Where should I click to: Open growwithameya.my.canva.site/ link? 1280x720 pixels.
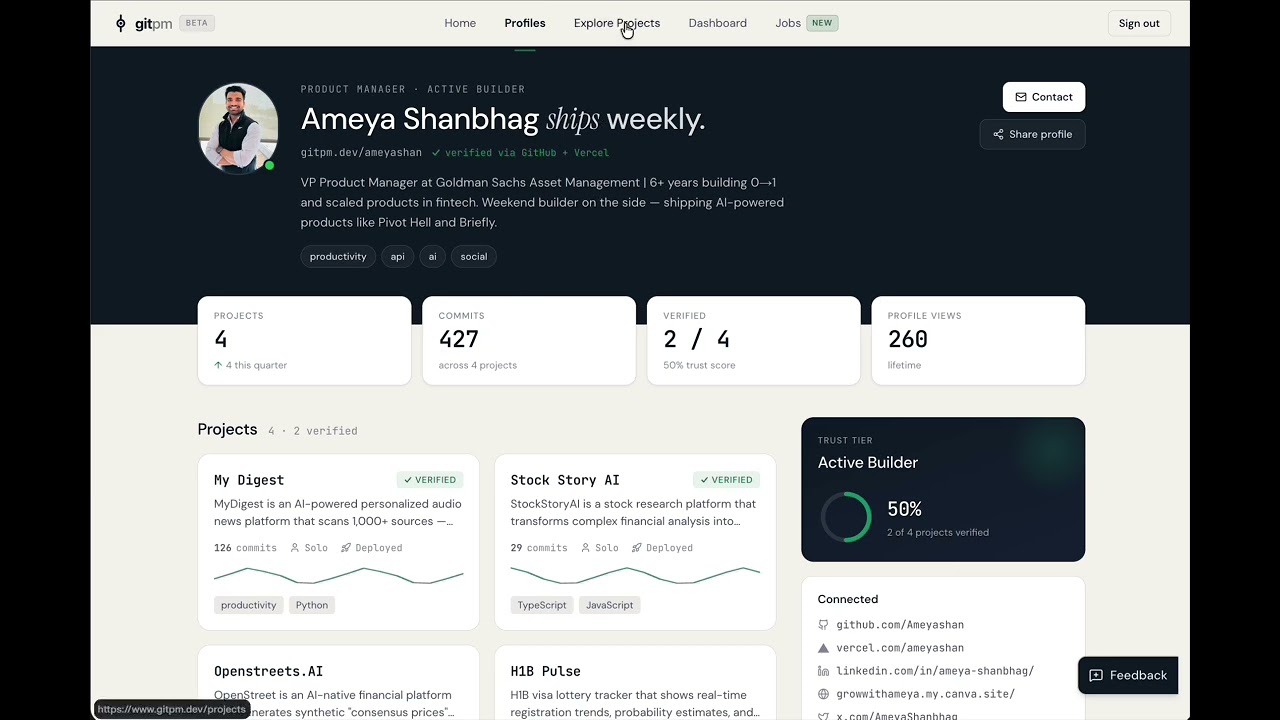pos(925,694)
